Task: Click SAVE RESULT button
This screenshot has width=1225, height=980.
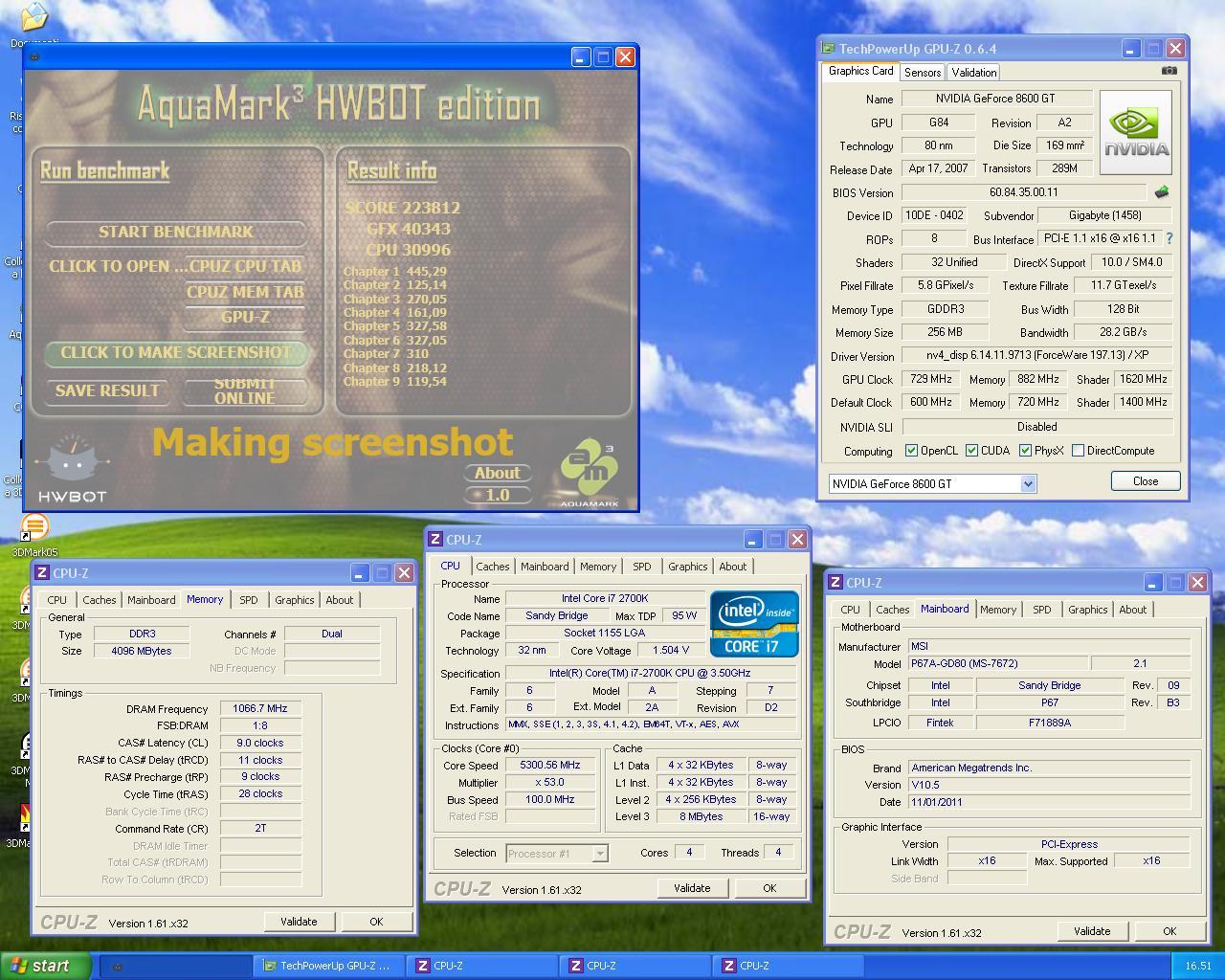Action: [107, 390]
